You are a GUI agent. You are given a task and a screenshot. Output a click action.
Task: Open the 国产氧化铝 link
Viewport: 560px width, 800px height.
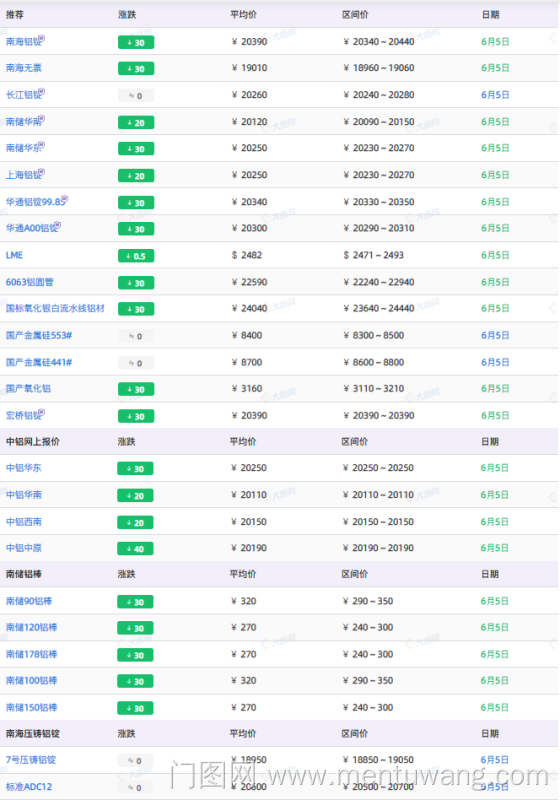(x=28, y=388)
